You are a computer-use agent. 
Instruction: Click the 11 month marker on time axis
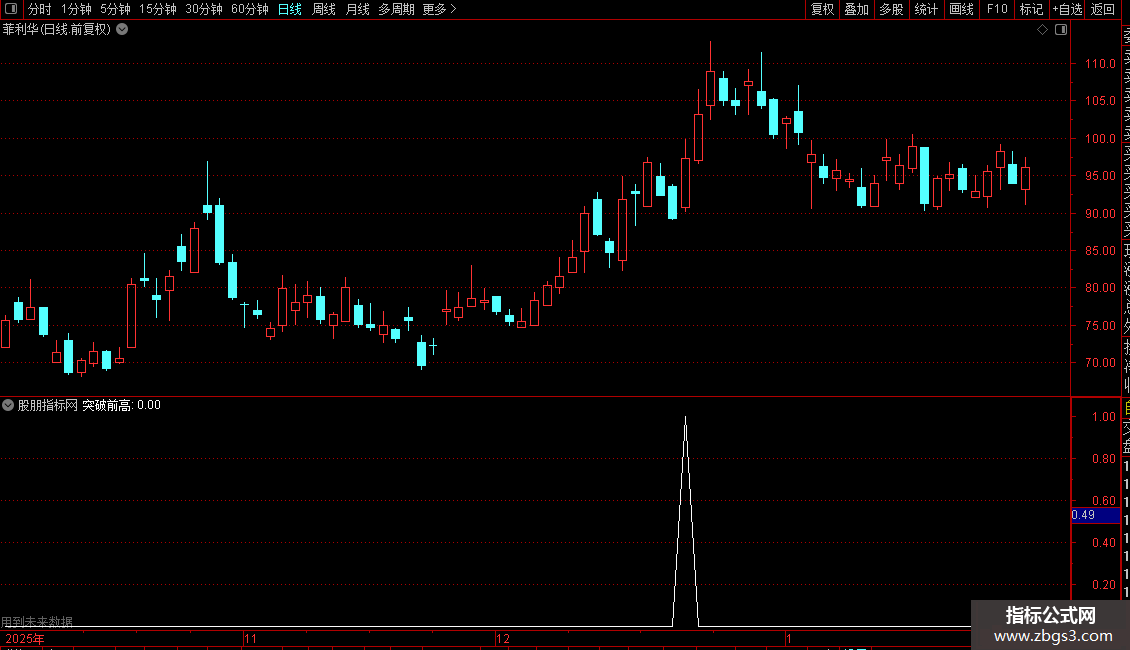point(250,638)
